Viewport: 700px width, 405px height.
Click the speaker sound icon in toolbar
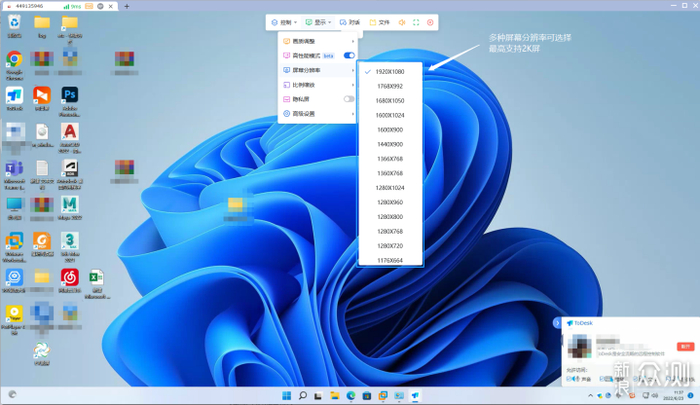point(401,22)
